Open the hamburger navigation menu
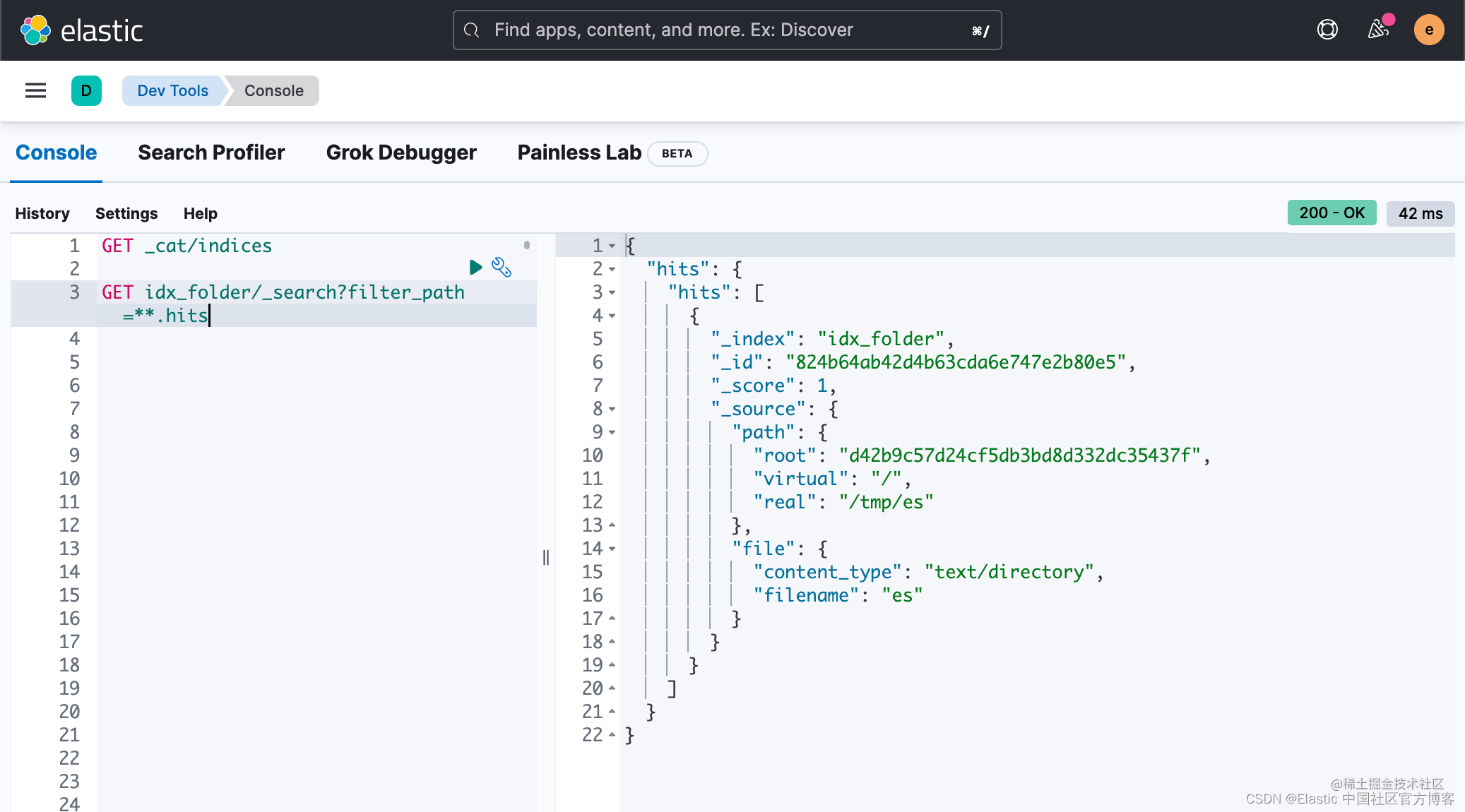Viewport: 1465px width, 812px height. point(35,90)
